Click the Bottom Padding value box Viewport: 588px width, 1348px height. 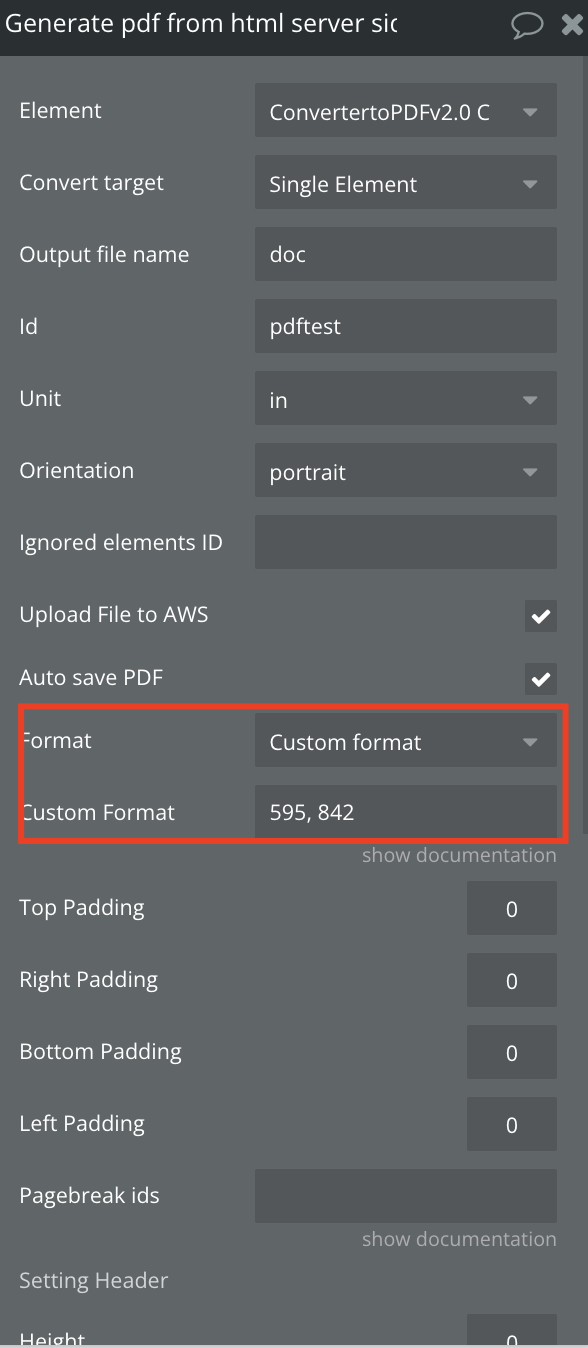tap(512, 1052)
